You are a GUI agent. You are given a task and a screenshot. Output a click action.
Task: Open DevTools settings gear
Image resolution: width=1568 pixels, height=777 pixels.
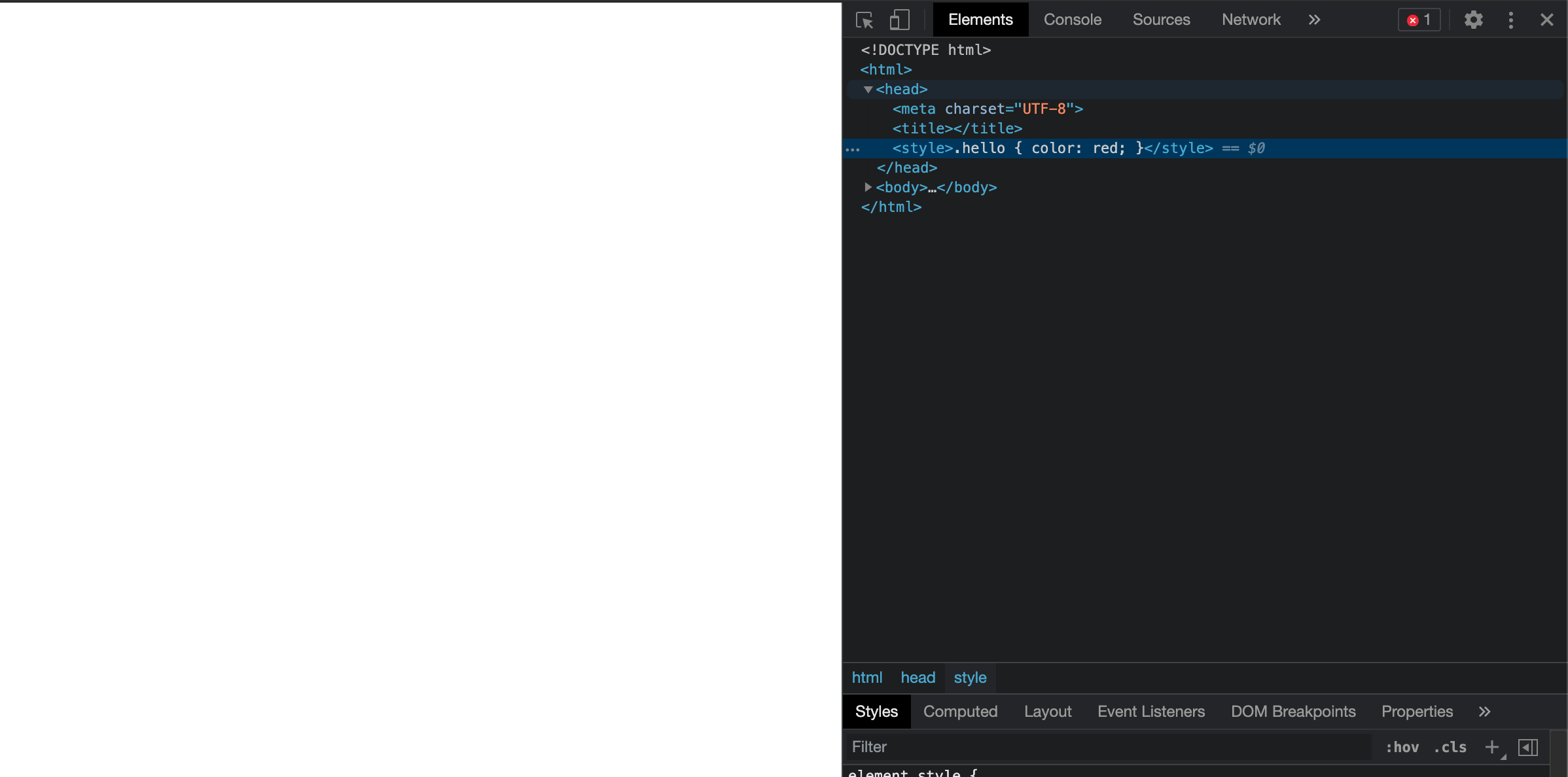1473,20
